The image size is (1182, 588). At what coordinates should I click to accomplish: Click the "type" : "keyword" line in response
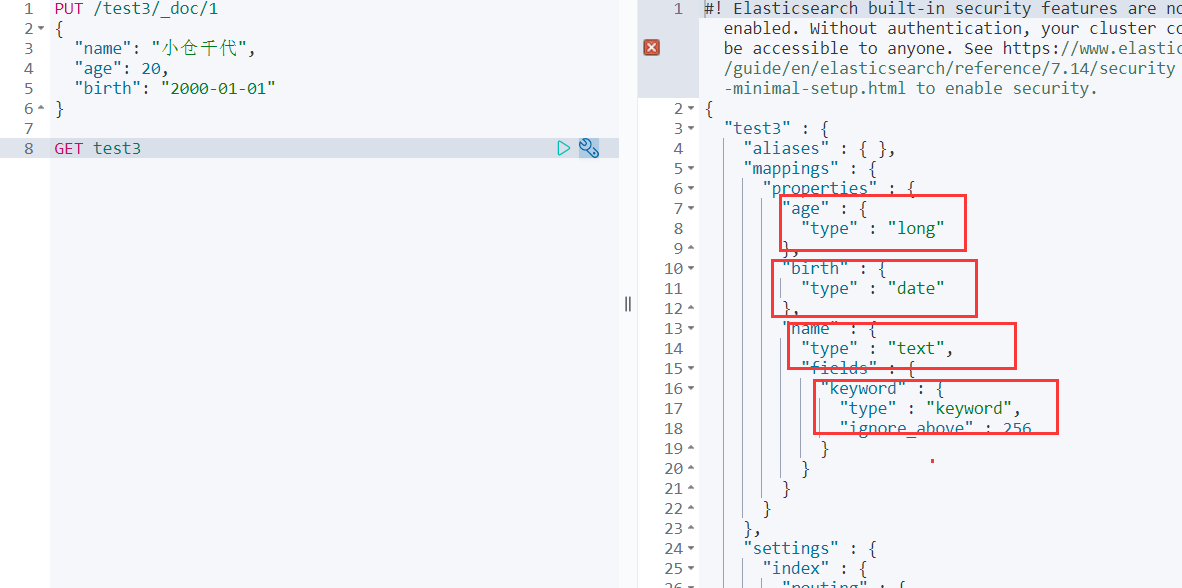pyautogui.click(x=929, y=408)
